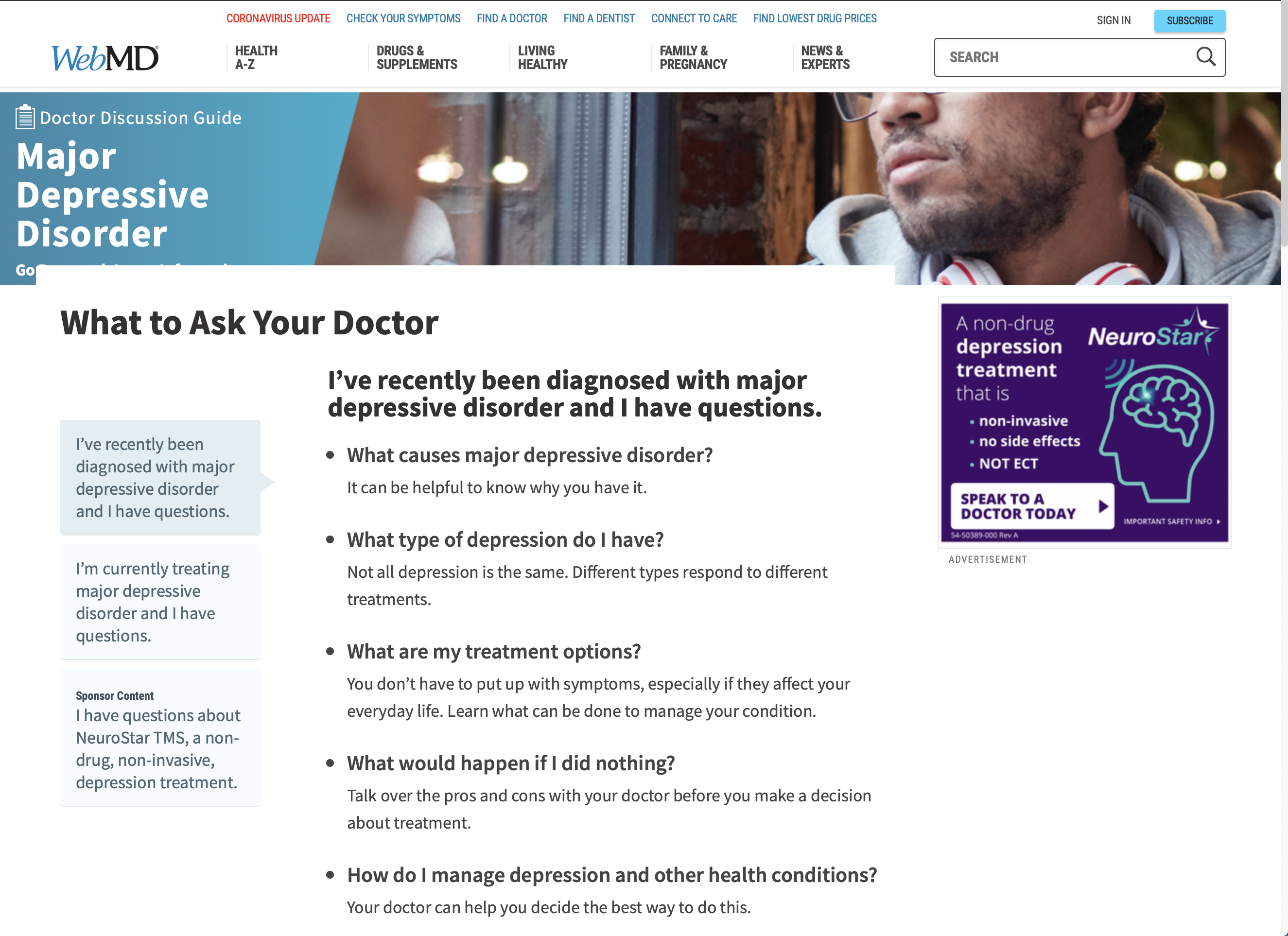Expand the Family & Pregnancy menu
The width and height of the screenshot is (1288, 936).
(693, 57)
